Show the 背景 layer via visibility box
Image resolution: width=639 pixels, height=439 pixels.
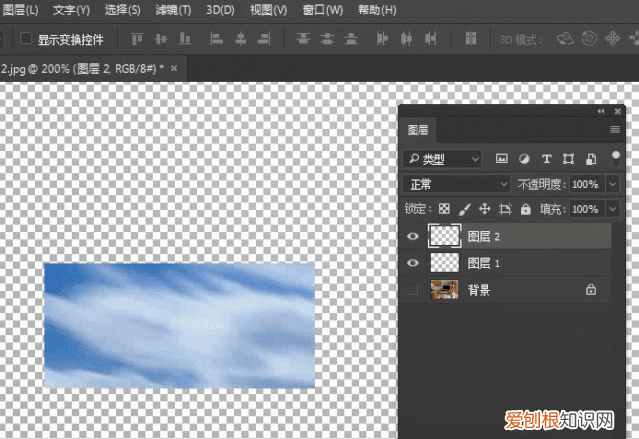(x=414, y=290)
